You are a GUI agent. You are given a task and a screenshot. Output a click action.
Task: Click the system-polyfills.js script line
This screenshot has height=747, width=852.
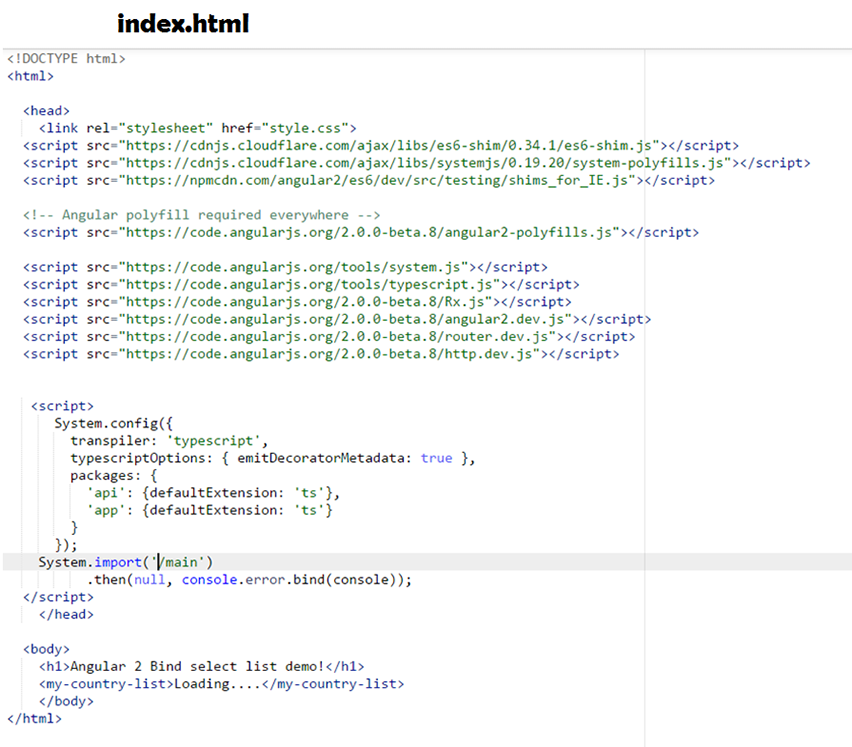417,163
